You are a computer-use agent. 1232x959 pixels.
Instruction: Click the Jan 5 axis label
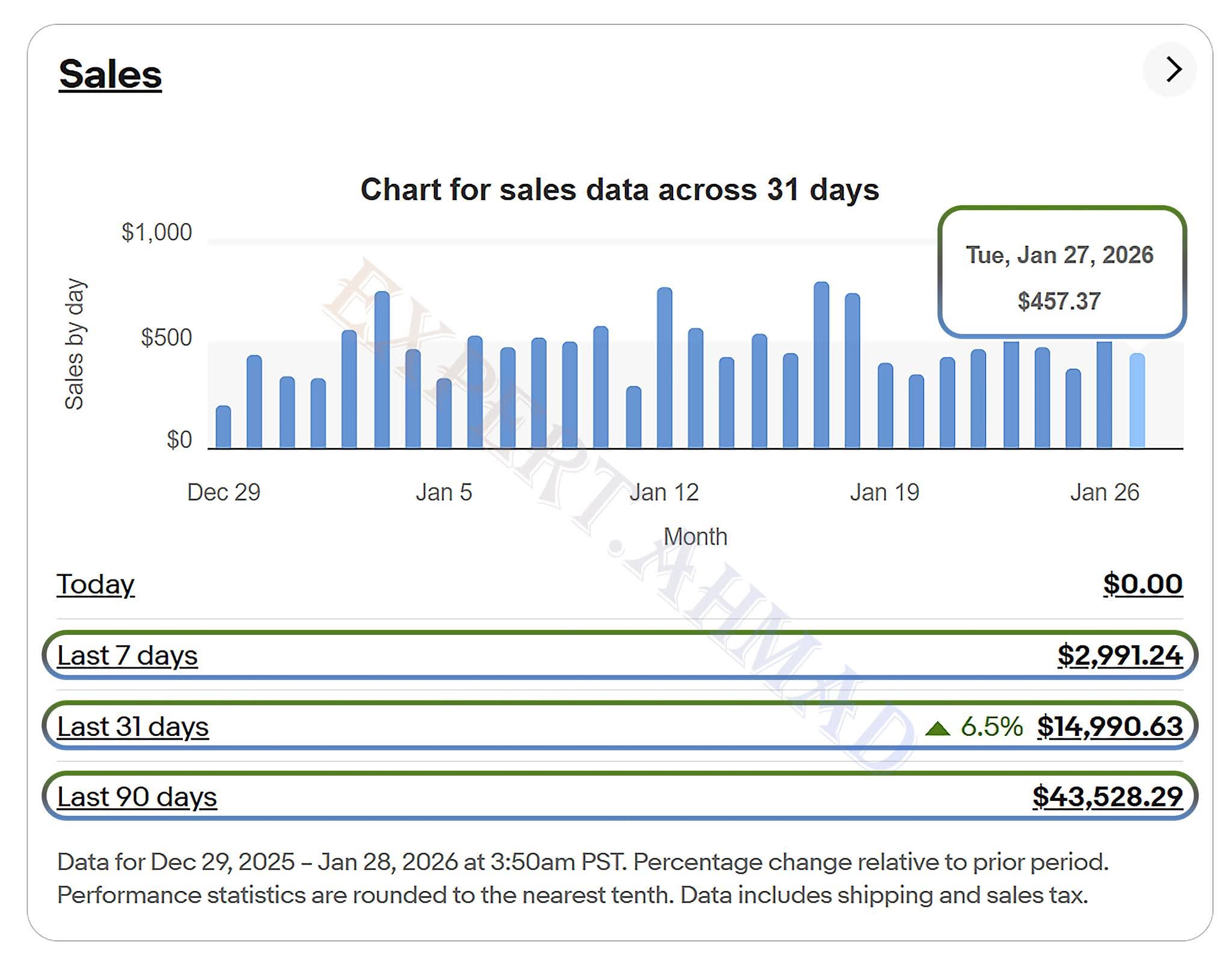[443, 492]
